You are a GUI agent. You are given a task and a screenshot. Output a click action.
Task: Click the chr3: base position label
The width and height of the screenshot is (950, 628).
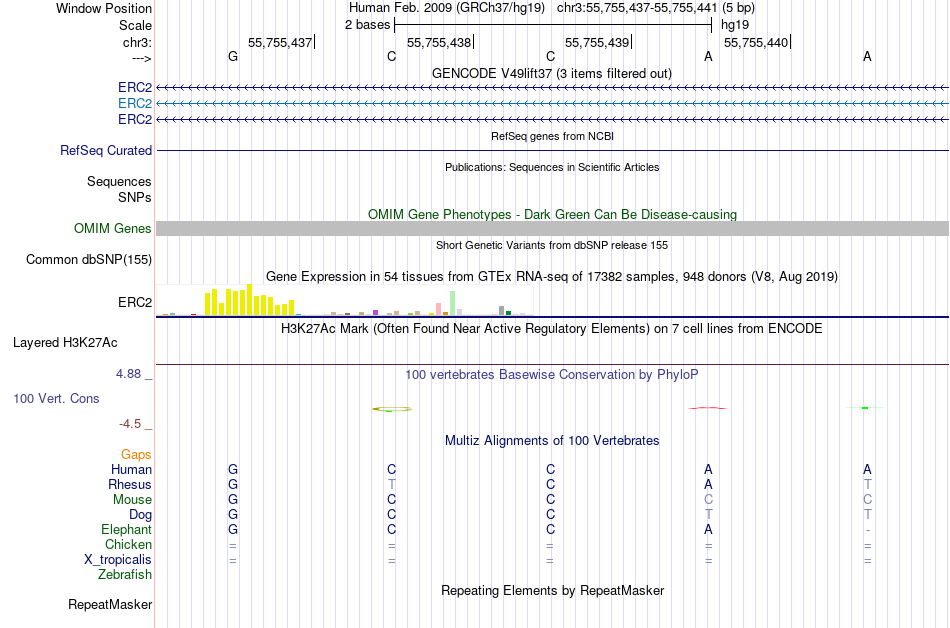tap(137, 42)
